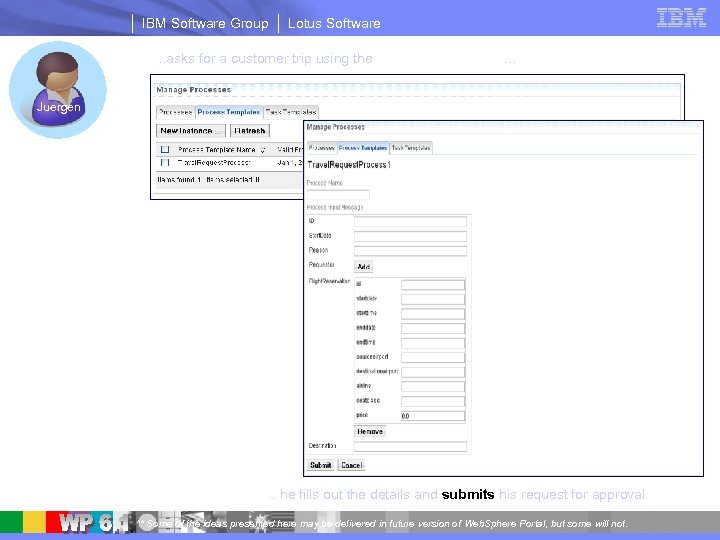Screen dimensions: 720x540
Task: Click the 'Items found 1' status text
Action: coord(179,180)
